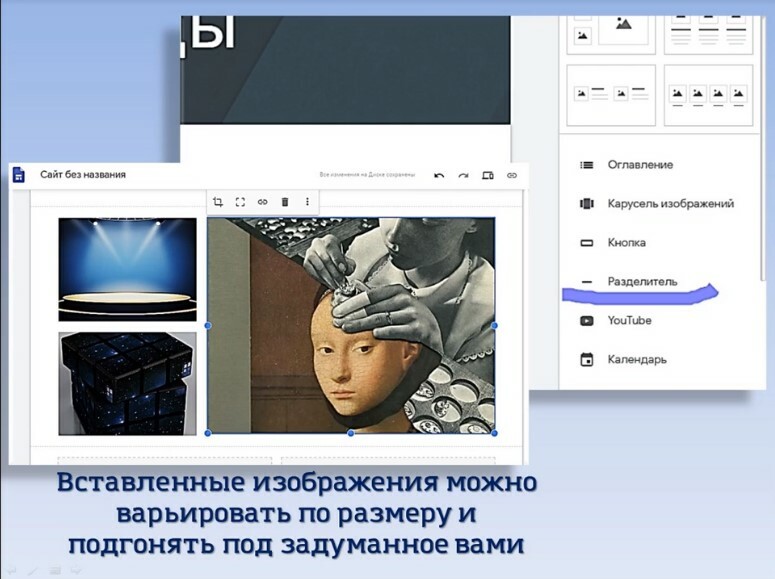Insert the Кнопка element
The image size is (775, 579).
click(626, 243)
